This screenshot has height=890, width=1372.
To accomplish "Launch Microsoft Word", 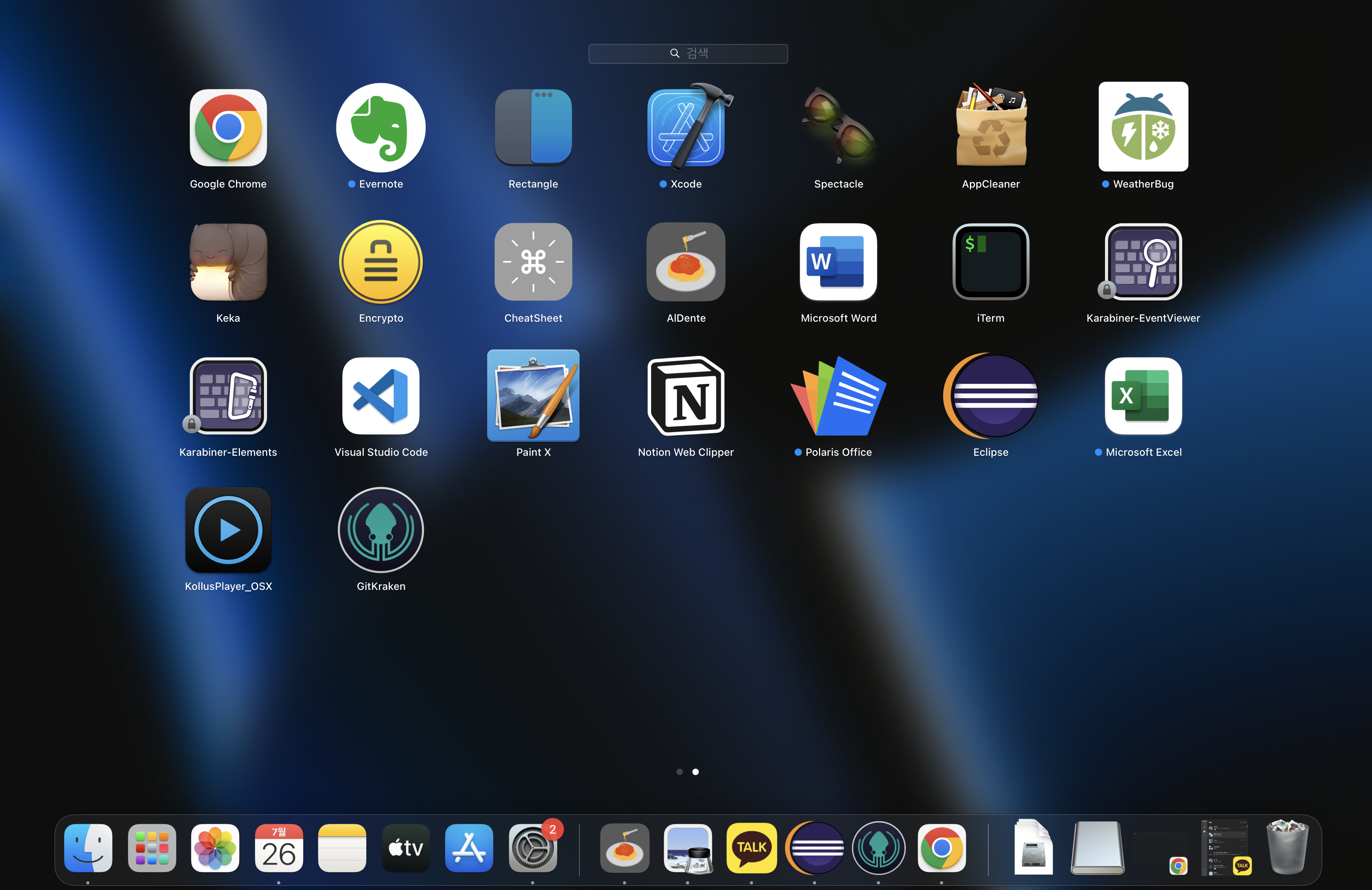I will [x=838, y=262].
